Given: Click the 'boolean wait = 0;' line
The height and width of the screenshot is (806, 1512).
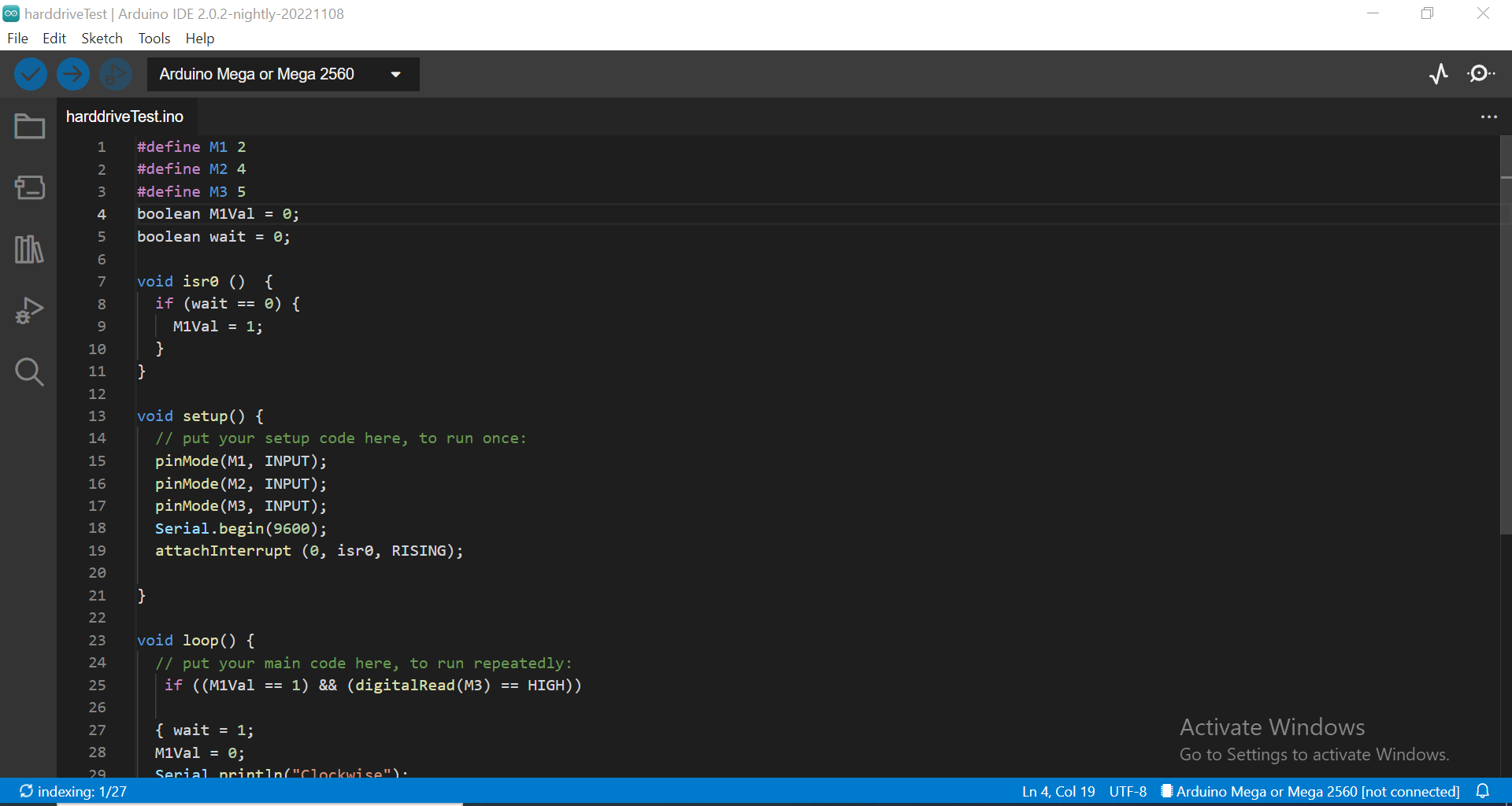Looking at the screenshot, I should tap(213, 236).
